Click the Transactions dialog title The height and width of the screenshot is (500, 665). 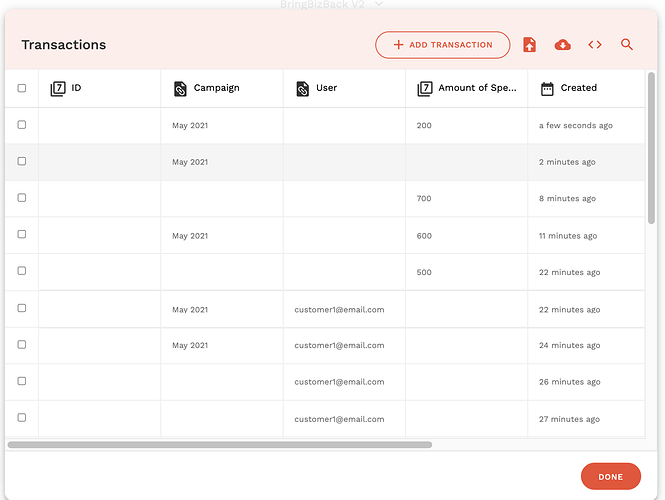[x=64, y=45]
